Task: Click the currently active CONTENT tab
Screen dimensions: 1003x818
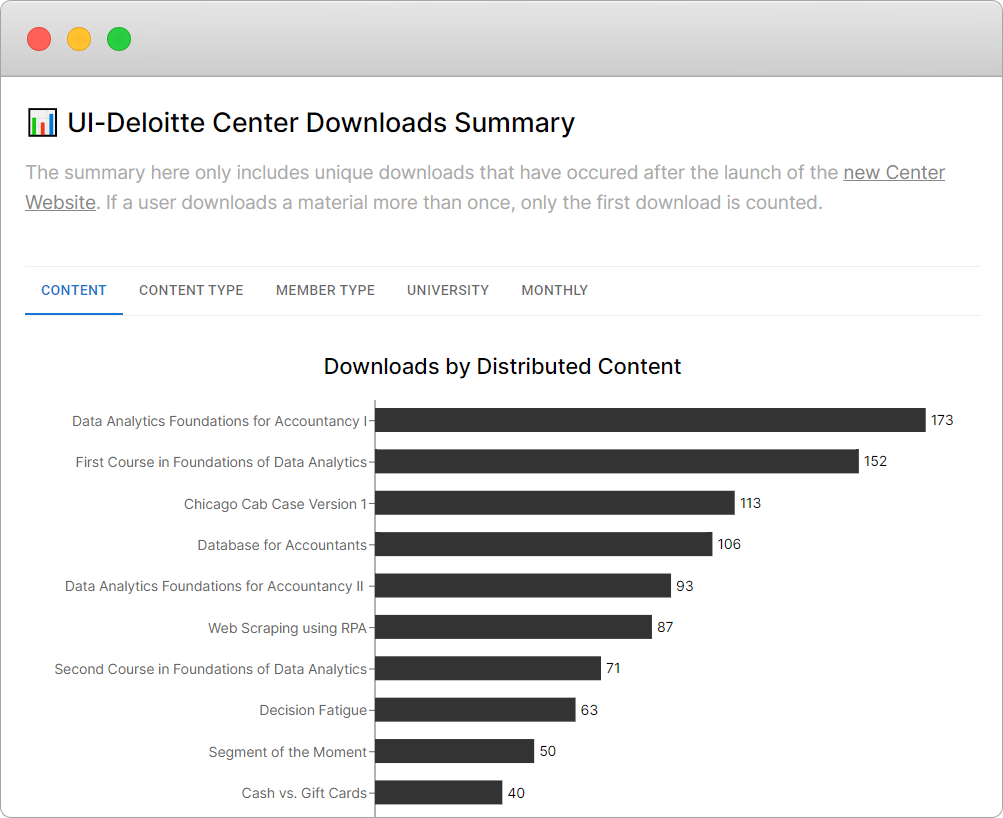Action: tap(73, 290)
